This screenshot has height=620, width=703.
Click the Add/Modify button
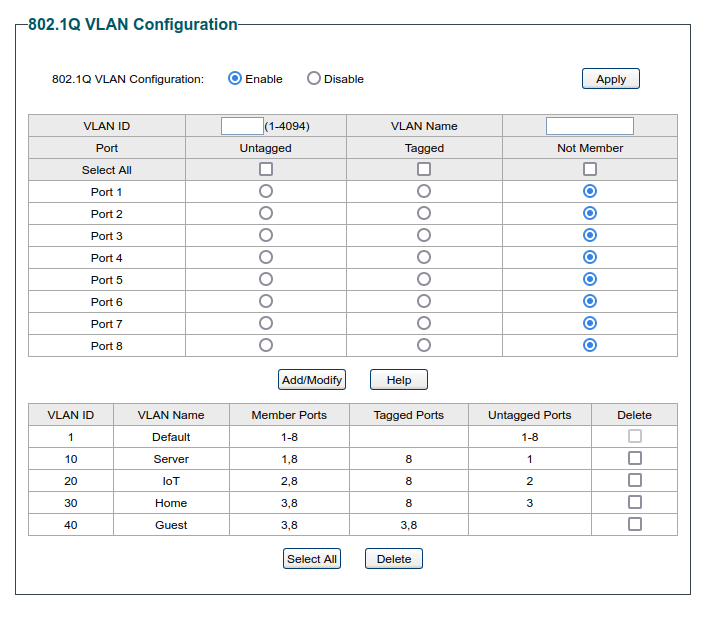[312, 380]
